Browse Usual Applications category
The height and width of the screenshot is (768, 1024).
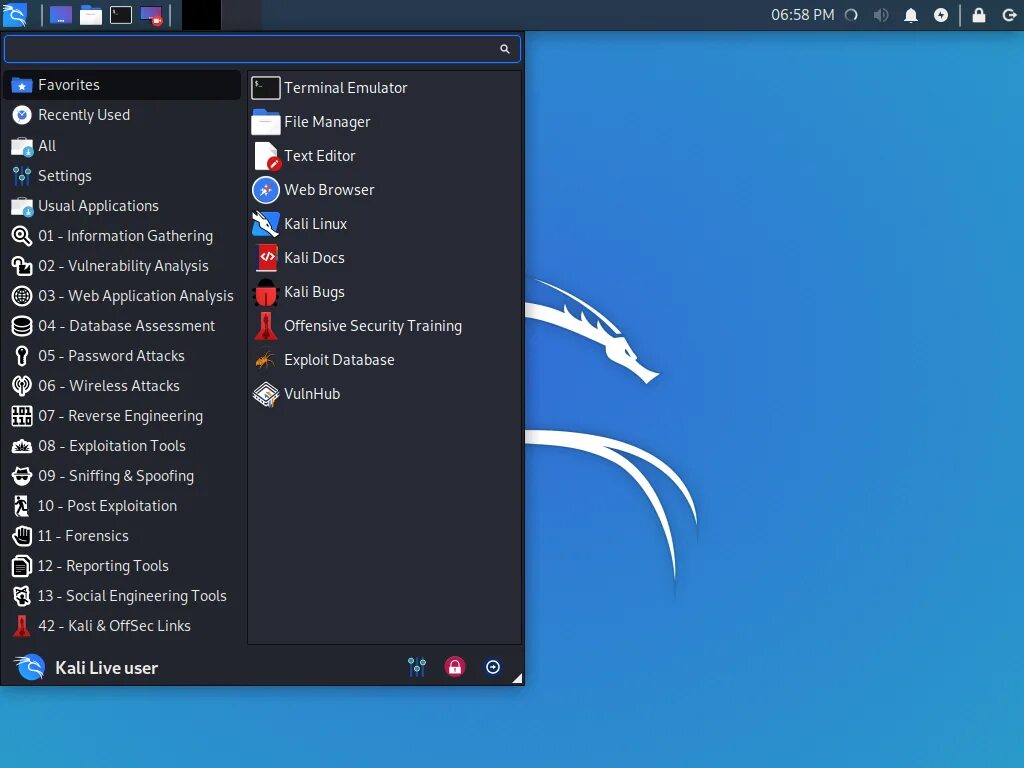(122, 205)
